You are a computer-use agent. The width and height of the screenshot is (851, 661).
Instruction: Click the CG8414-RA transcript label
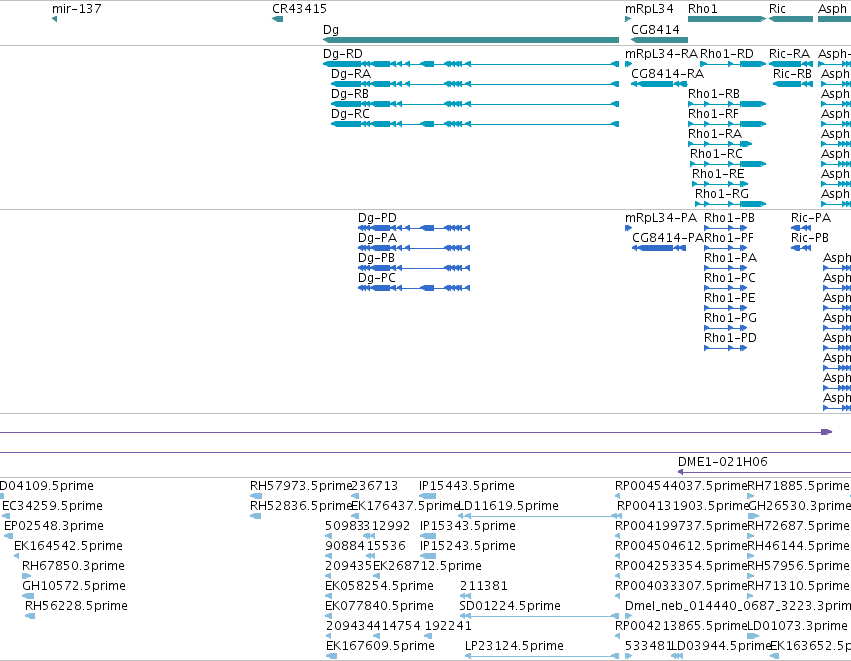(668, 74)
